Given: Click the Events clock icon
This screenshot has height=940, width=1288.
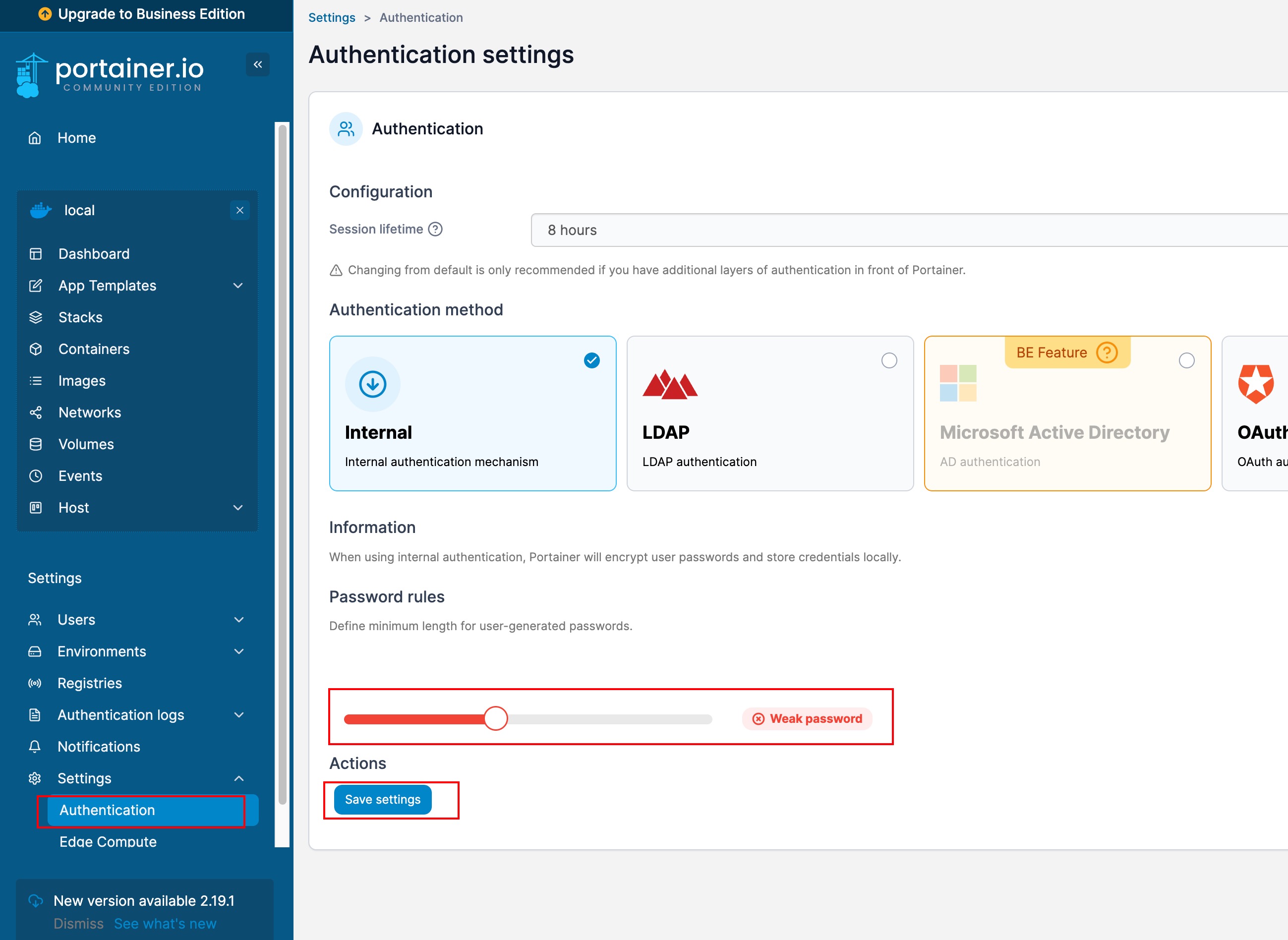Looking at the screenshot, I should (x=35, y=475).
